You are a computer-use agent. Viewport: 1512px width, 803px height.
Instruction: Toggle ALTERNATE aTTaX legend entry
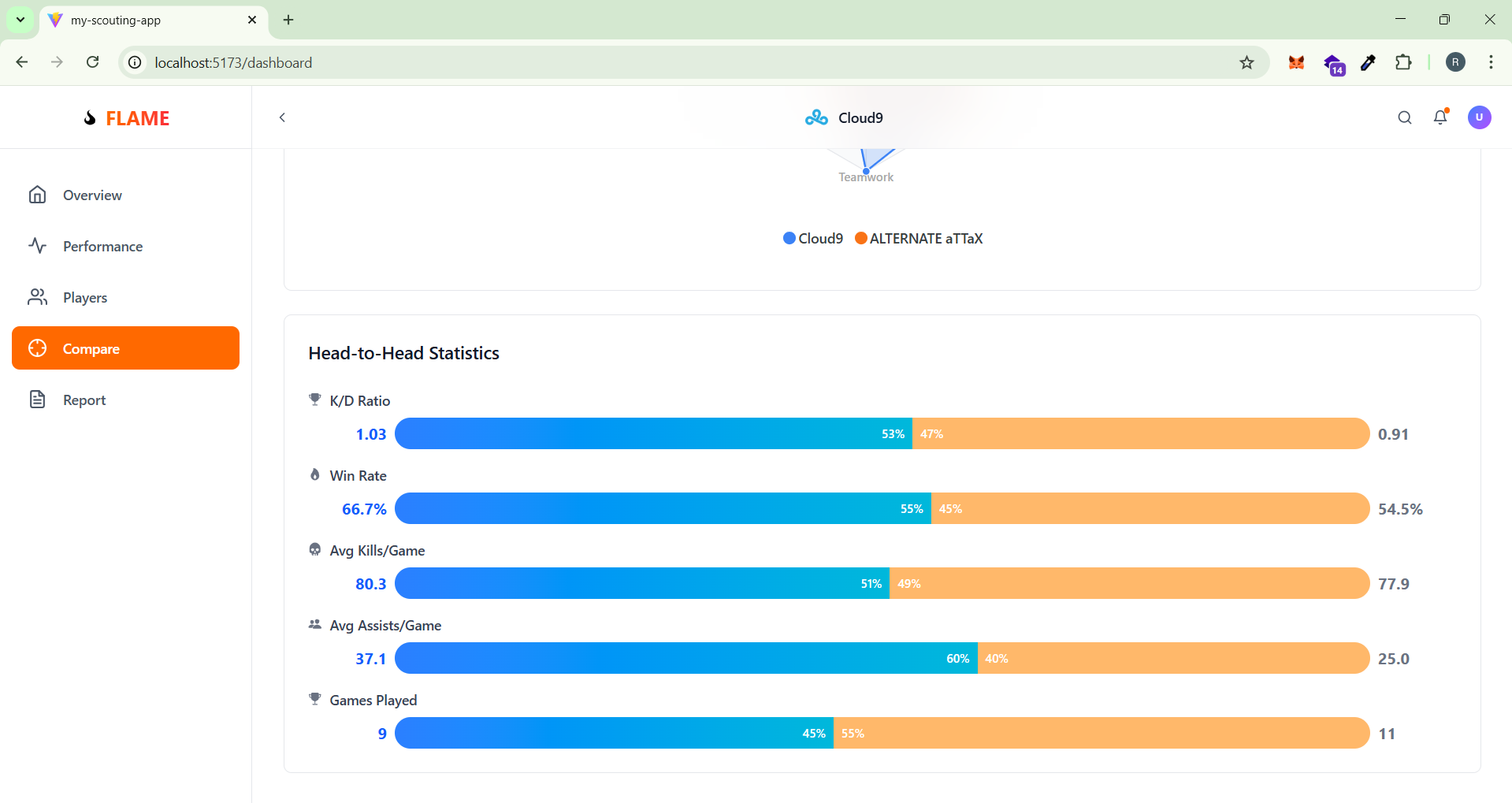click(919, 238)
